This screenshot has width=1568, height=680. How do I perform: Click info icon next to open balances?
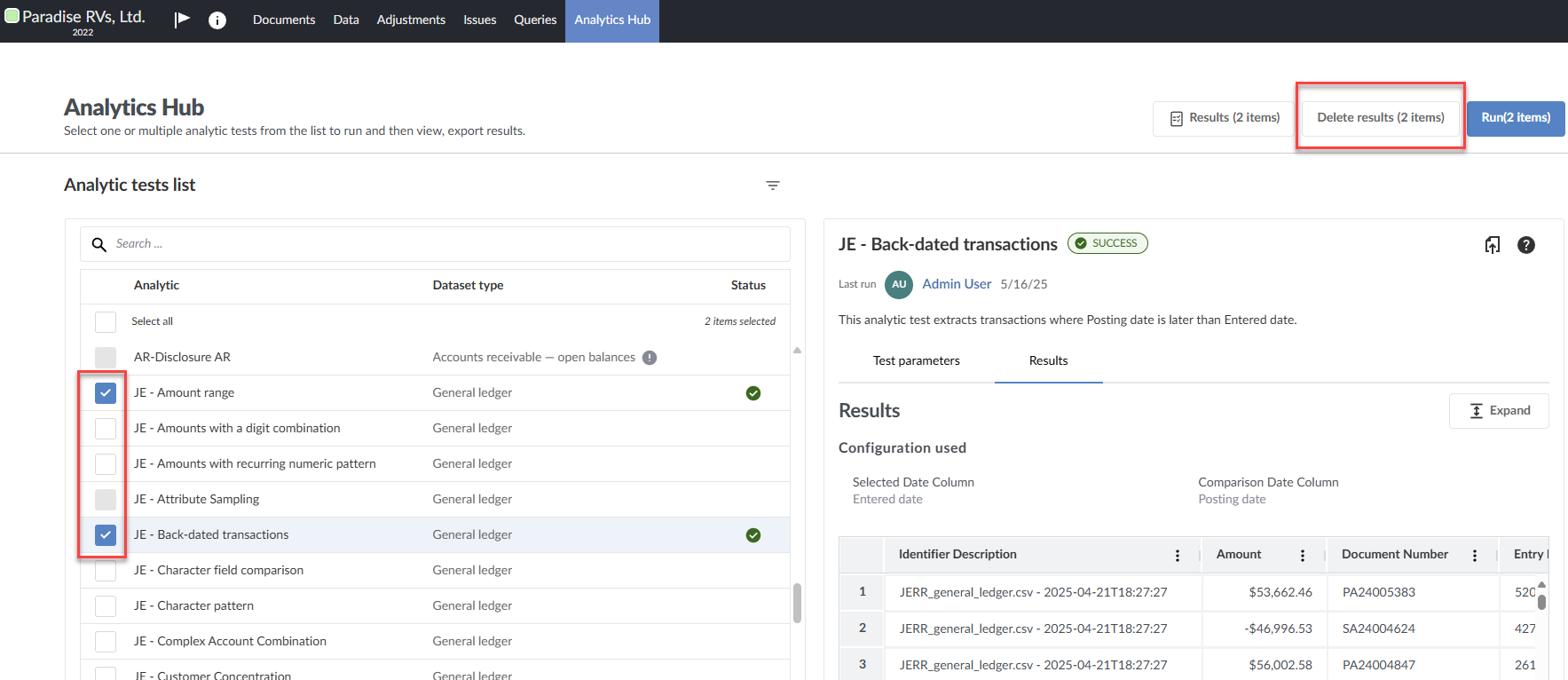(650, 358)
